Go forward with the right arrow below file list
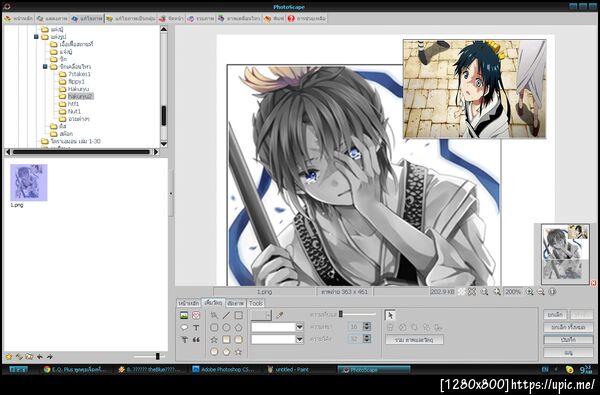This screenshot has width=600, height=395. (x=50, y=357)
